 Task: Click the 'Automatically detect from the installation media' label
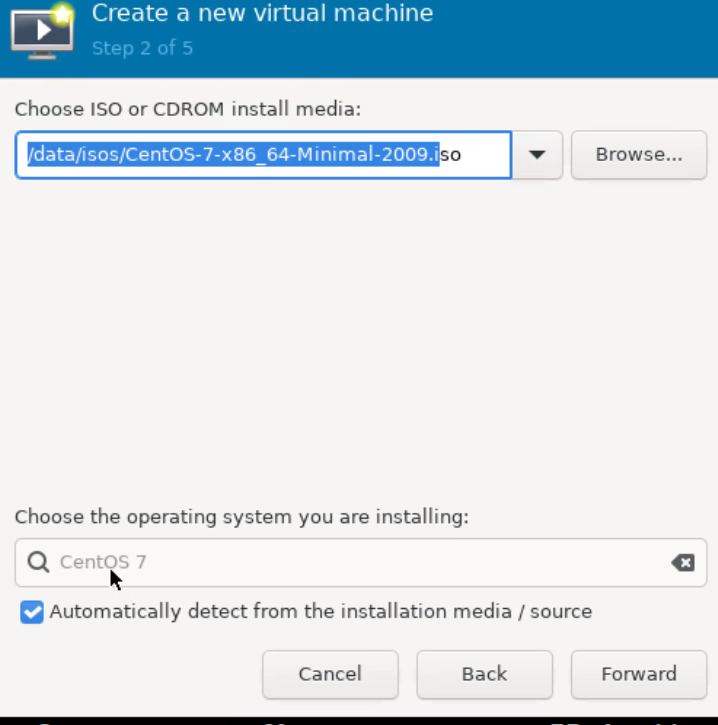point(320,612)
